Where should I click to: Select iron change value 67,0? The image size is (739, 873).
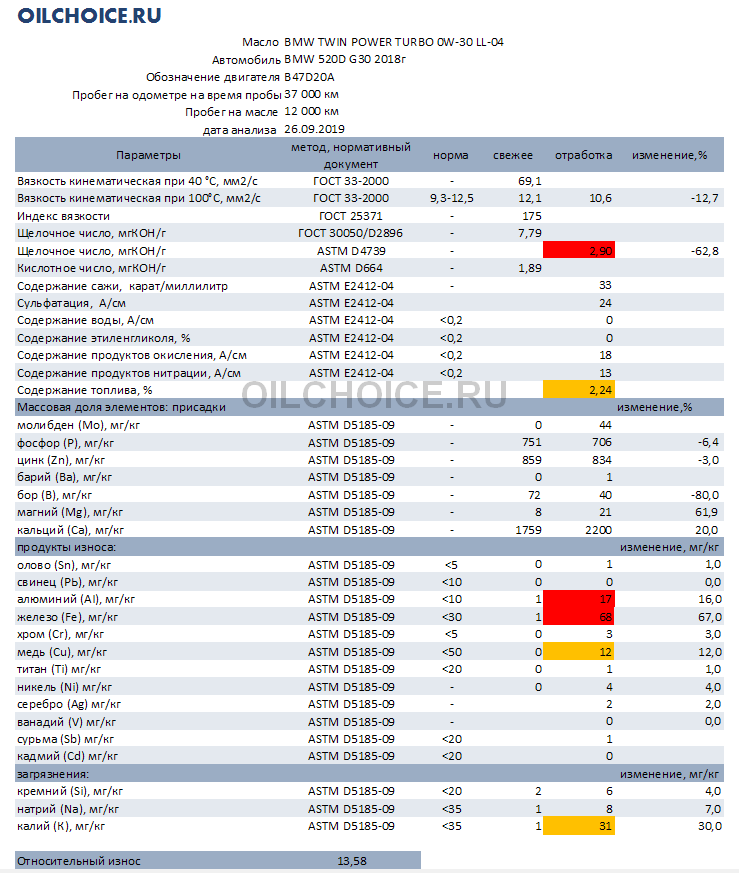pos(709,617)
